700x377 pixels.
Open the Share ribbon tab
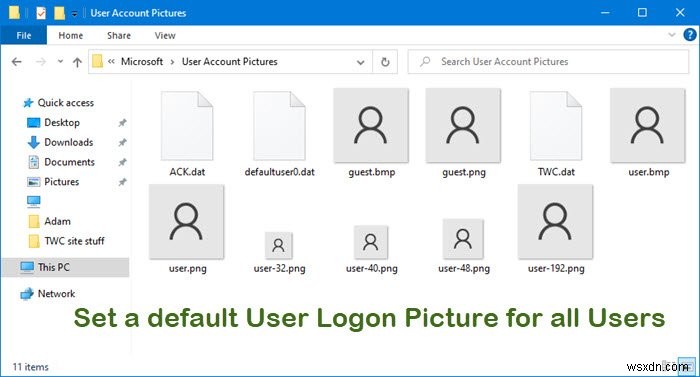coord(119,36)
